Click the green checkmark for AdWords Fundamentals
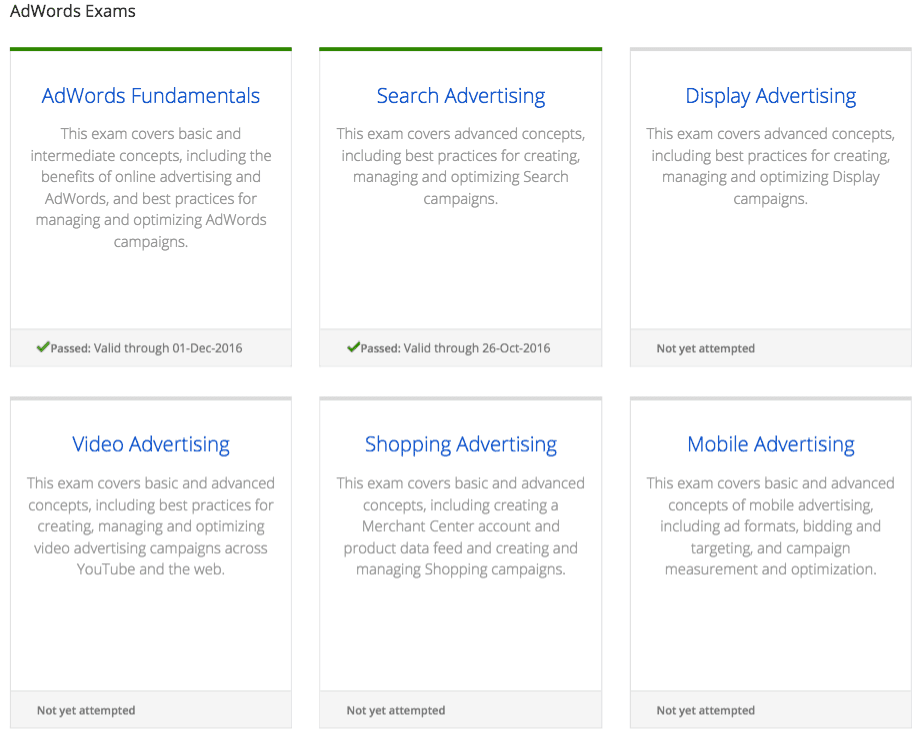The width and height of the screenshot is (916, 738). click(x=43, y=347)
